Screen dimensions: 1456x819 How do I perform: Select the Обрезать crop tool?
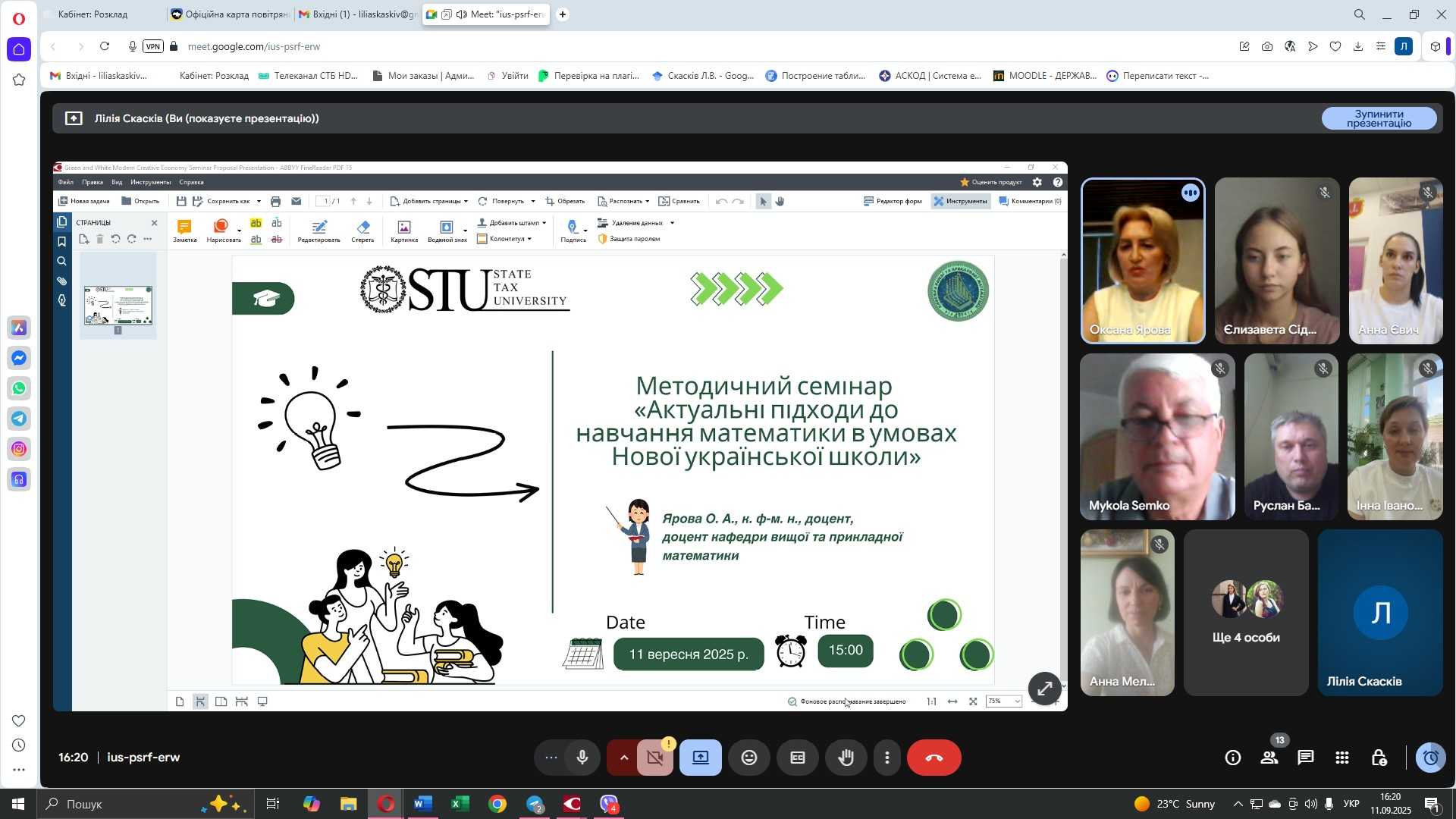pos(565,201)
